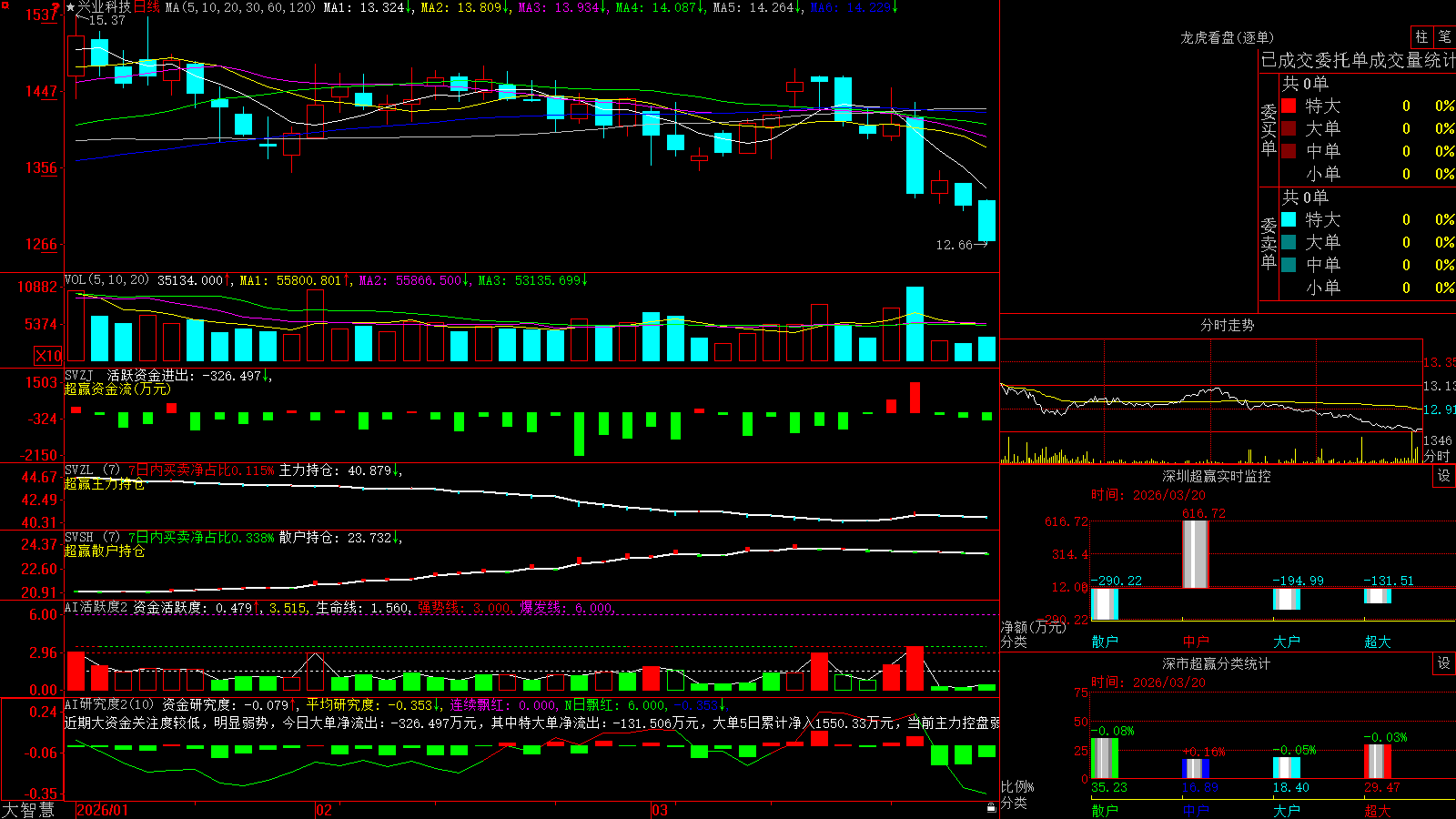Click the SVSH (7) indicator label

click(92, 538)
